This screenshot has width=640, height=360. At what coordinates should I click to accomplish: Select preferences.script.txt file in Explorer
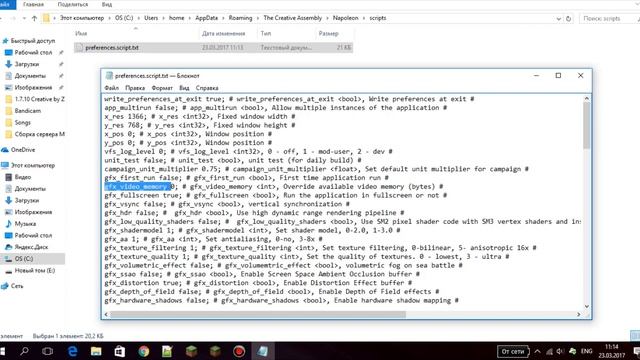(x=213, y=48)
